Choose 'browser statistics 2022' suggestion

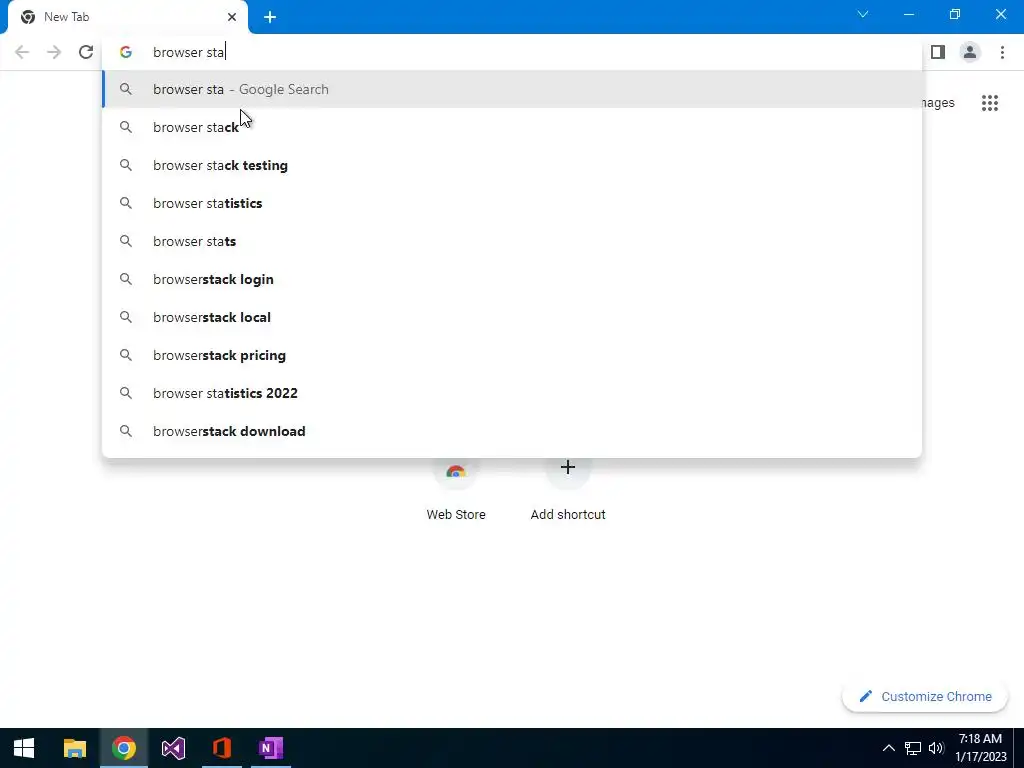point(513,393)
